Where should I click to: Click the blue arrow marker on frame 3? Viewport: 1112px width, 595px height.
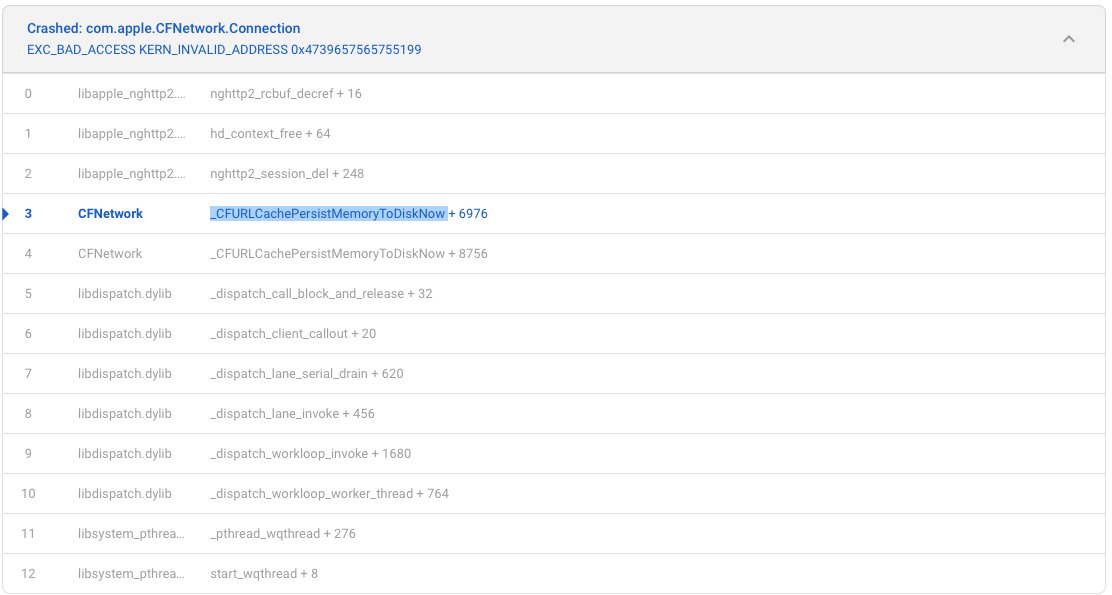click(6, 213)
